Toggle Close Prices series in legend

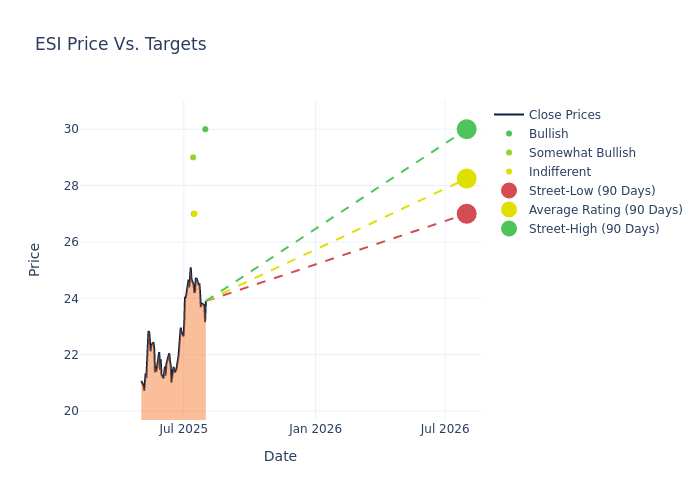(548, 115)
